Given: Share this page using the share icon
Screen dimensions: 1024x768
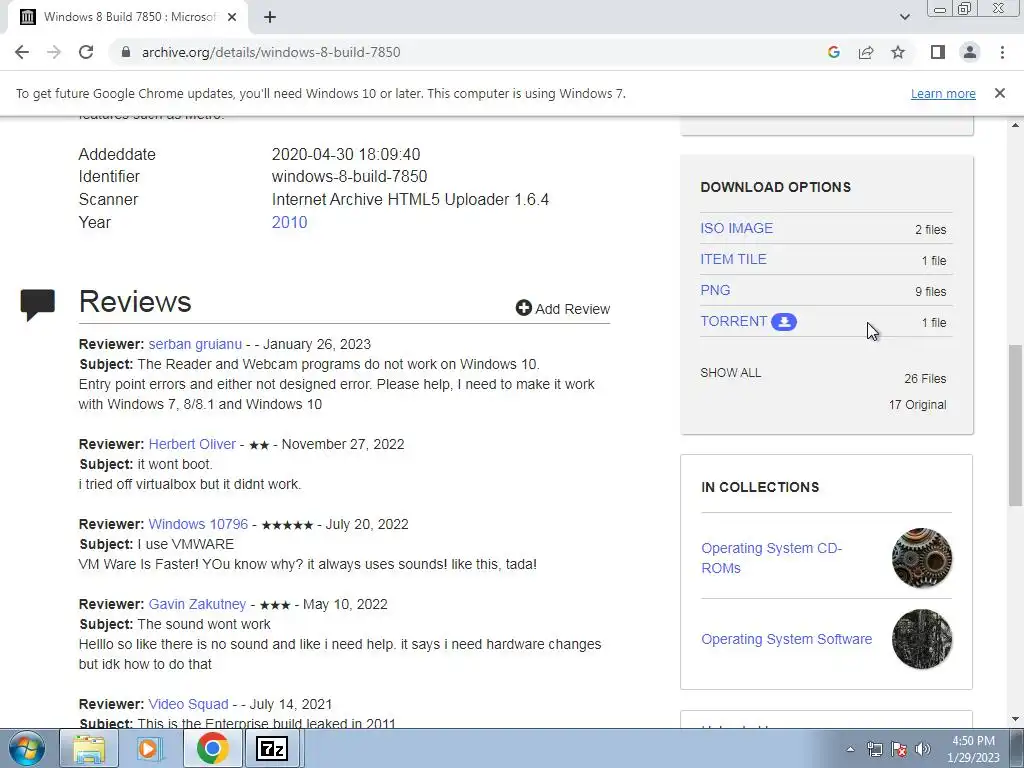Looking at the screenshot, I should coord(866,52).
